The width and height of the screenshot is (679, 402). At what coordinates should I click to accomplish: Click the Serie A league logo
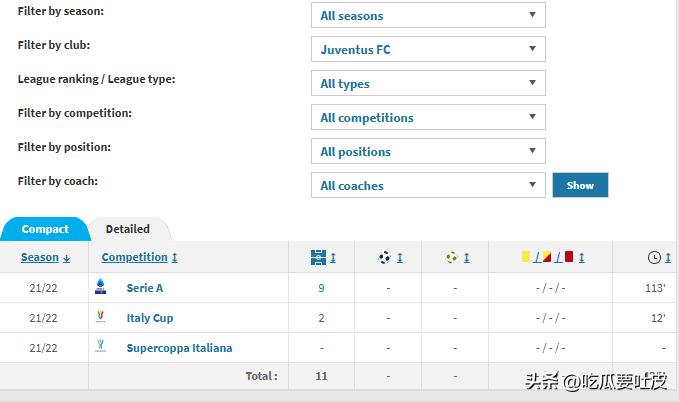pos(100,287)
